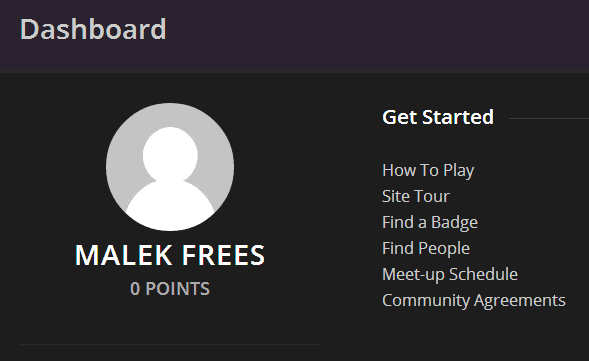589x361 pixels.
Task: Click the divider line below the profile
Action: pos(170,344)
